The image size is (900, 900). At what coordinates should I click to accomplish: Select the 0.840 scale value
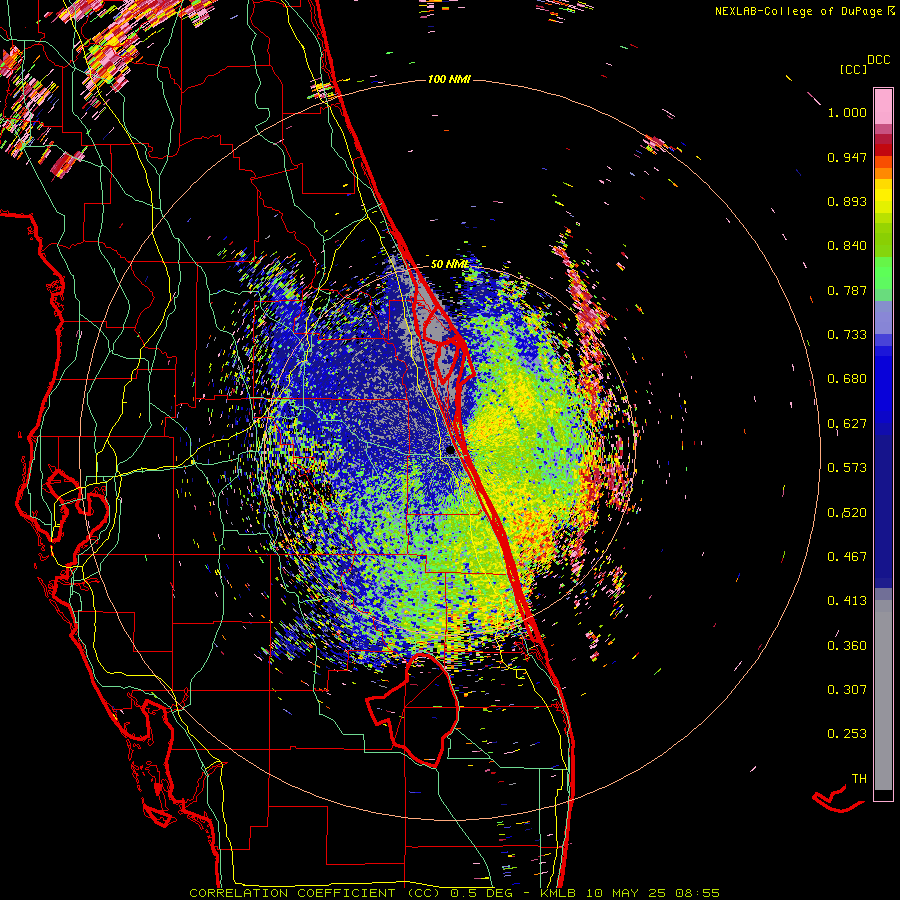(847, 246)
